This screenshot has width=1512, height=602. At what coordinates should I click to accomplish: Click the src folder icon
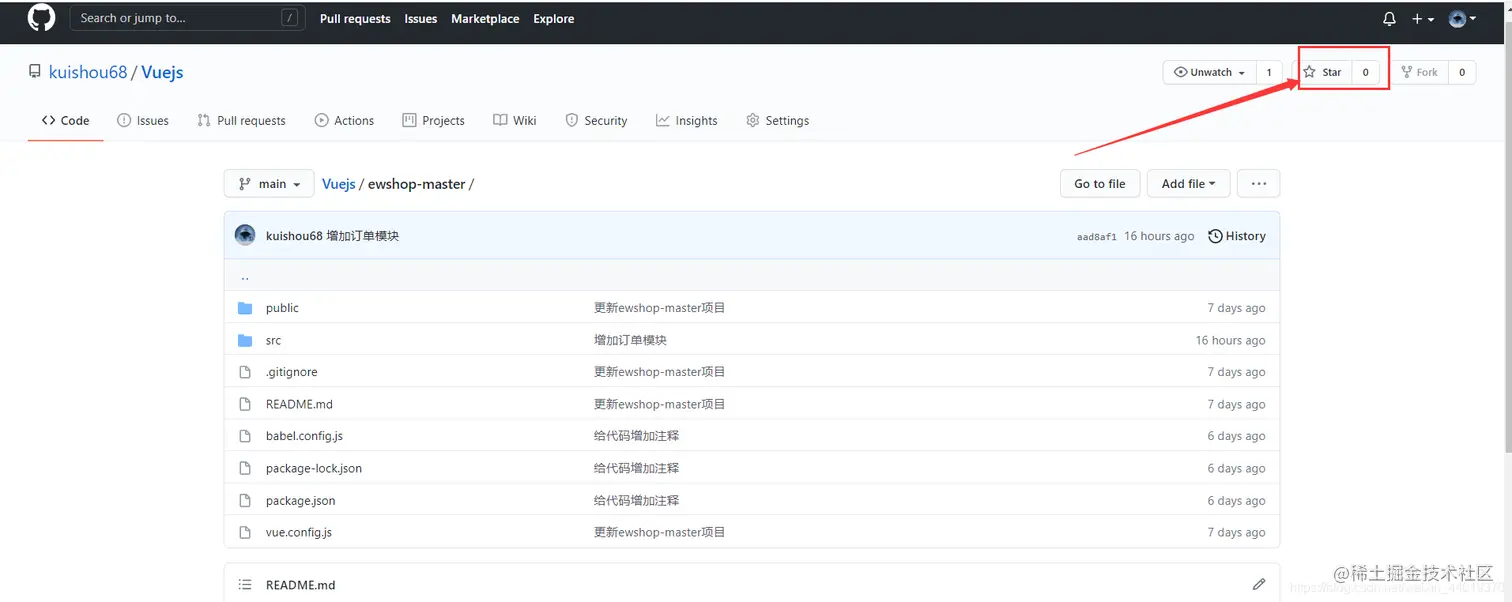point(245,340)
